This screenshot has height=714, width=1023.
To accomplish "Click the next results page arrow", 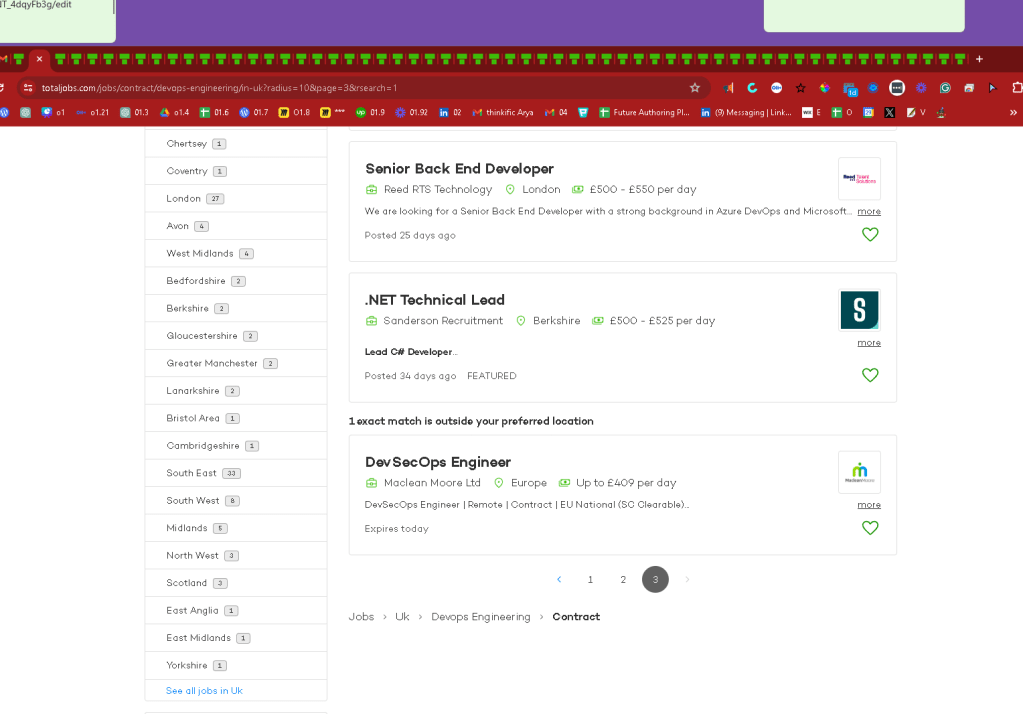I will click(x=687, y=580).
